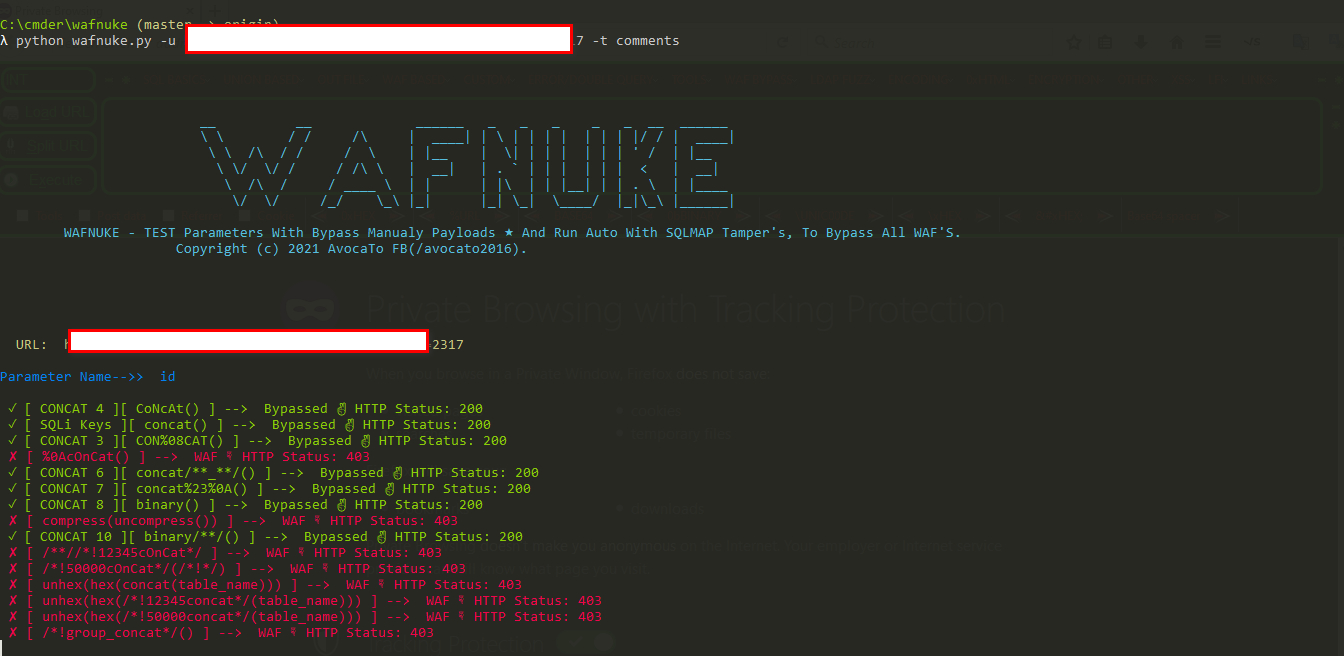Select the unhex(hex(/*!50000concat*/(table_name))) line
Image resolution: width=1344 pixels, height=656 pixels.
click(x=305, y=617)
